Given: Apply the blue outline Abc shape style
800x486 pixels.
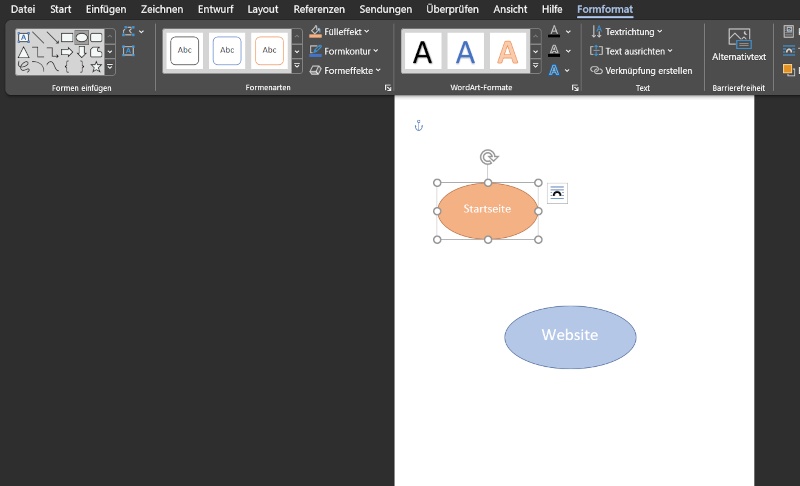Looking at the screenshot, I should point(227,50).
